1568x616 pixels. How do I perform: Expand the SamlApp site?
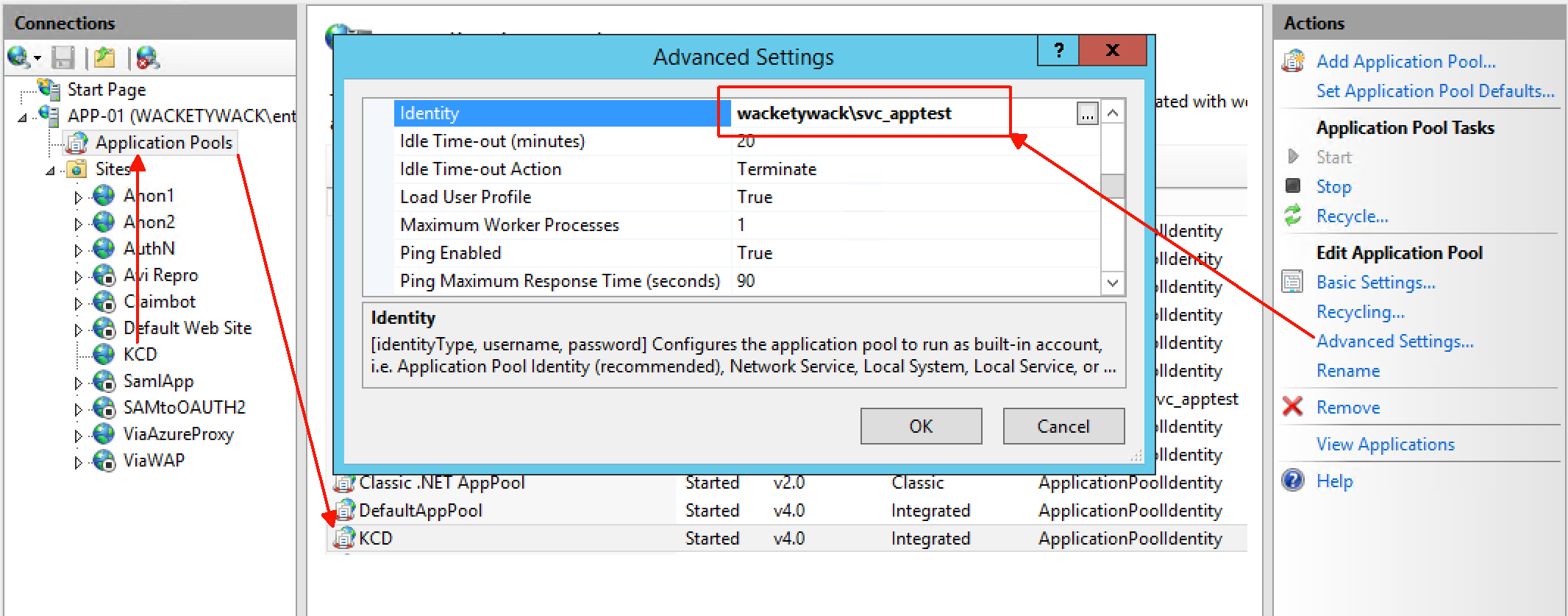coord(78,383)
